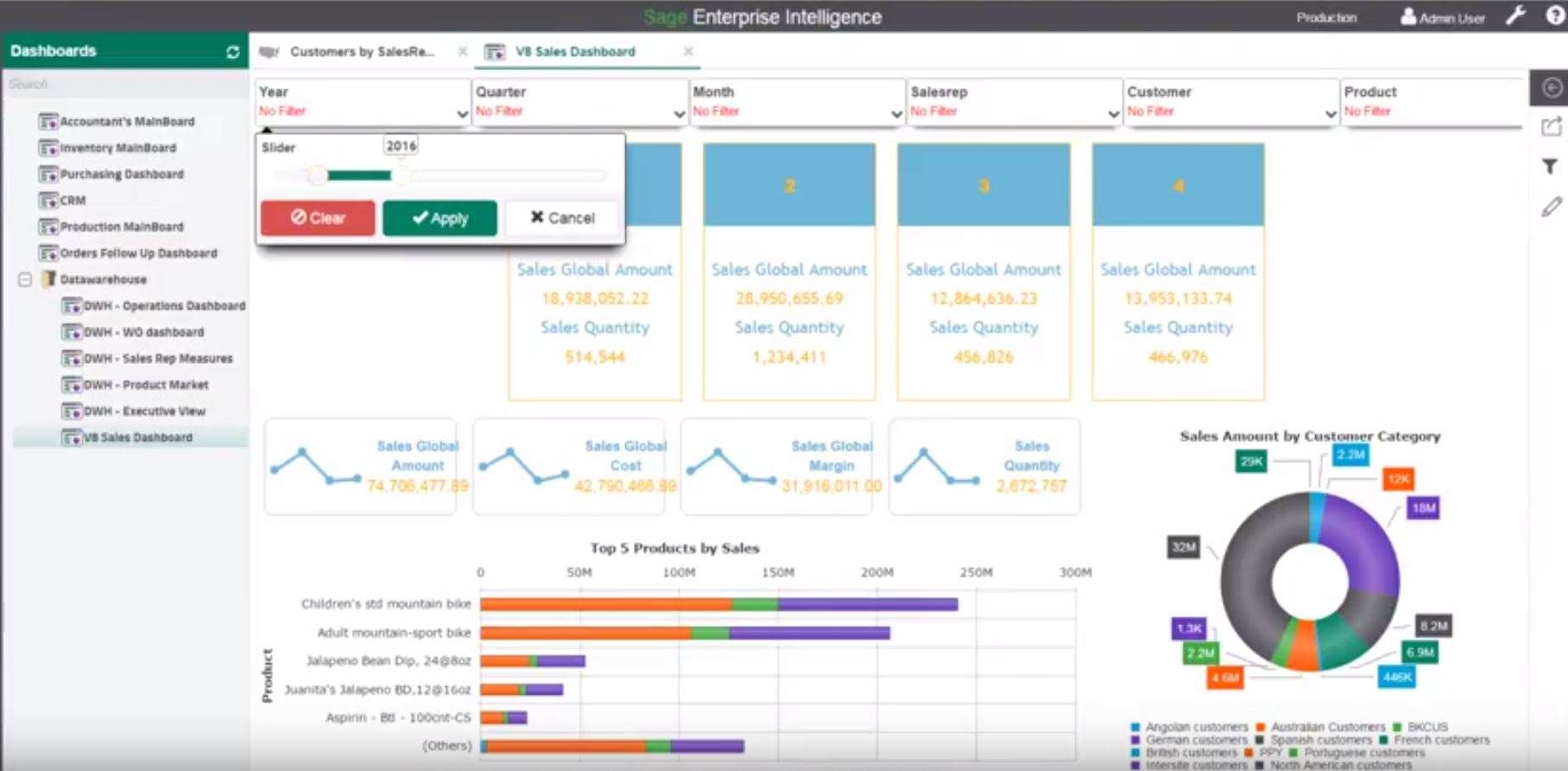Click the circled arrow back icon in right sidebar

(x=1551, y=88)
